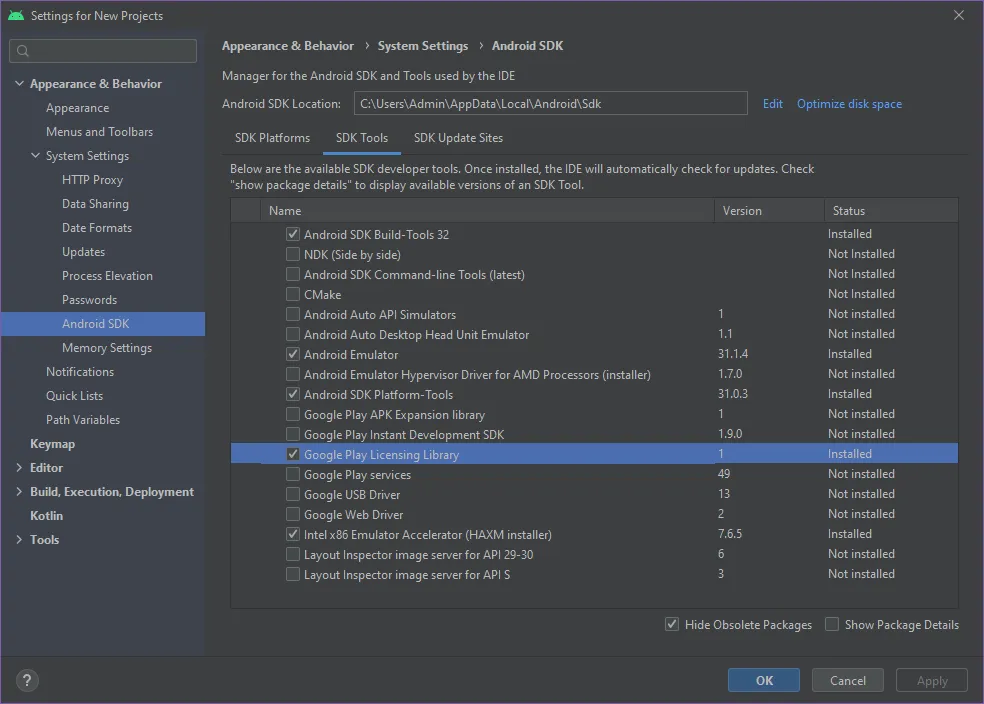The height and width of the screenshot is (704, 984).
Task: Check Android Auto API Simulators checkbox
Action: click(x=292, y=314)
